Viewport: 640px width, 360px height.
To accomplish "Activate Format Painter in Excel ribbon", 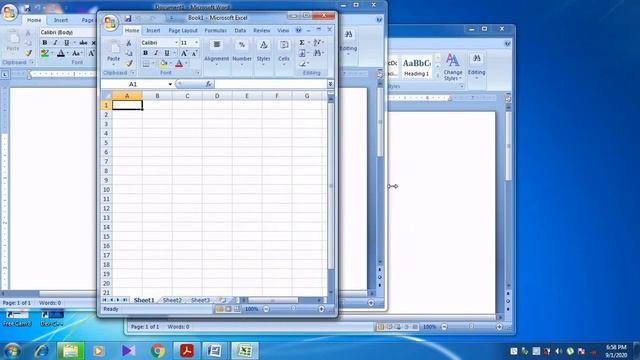I will [x=129, y=64].
